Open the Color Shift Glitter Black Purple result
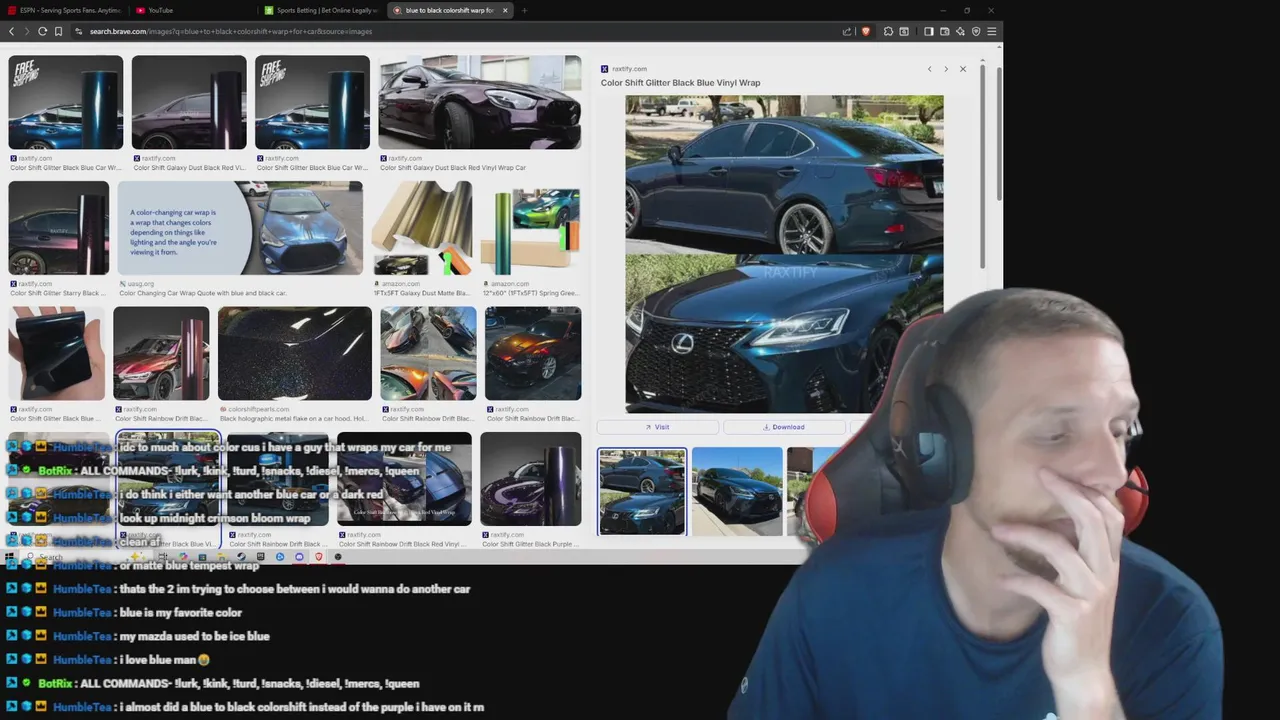This screenshot has height=720, width=1280. (x=531, y=479)
